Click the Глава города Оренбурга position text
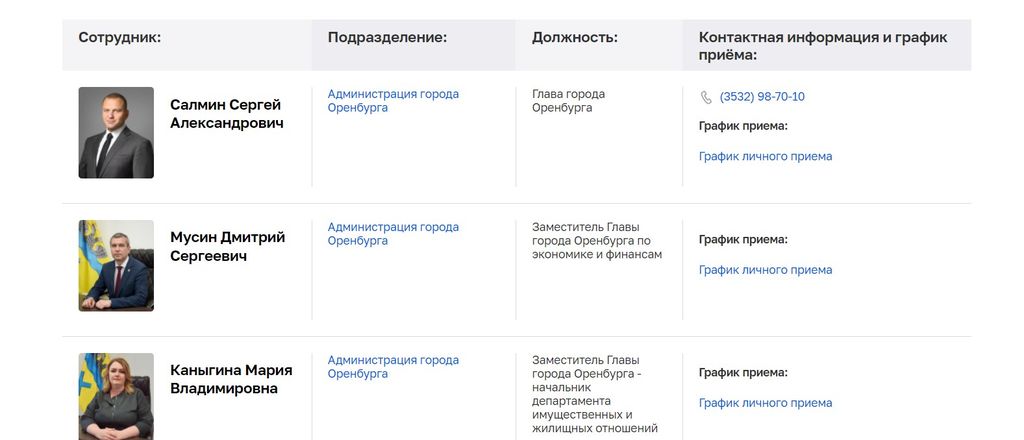Viewport: 1024px width, 440px height. [x=568, y=101]
